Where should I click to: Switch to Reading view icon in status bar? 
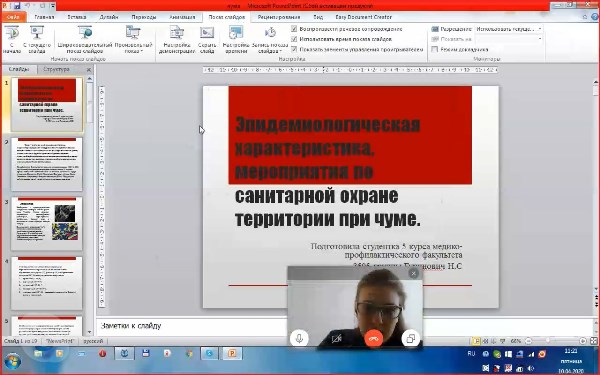tap(494, 341)
